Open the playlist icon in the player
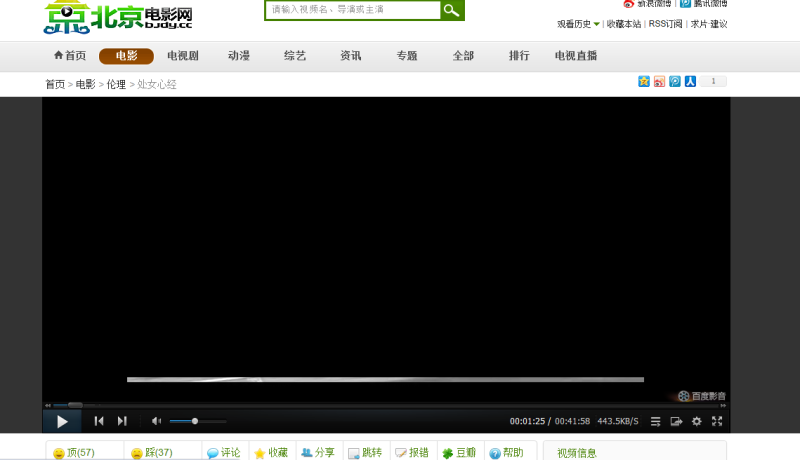 pos(656,421)
